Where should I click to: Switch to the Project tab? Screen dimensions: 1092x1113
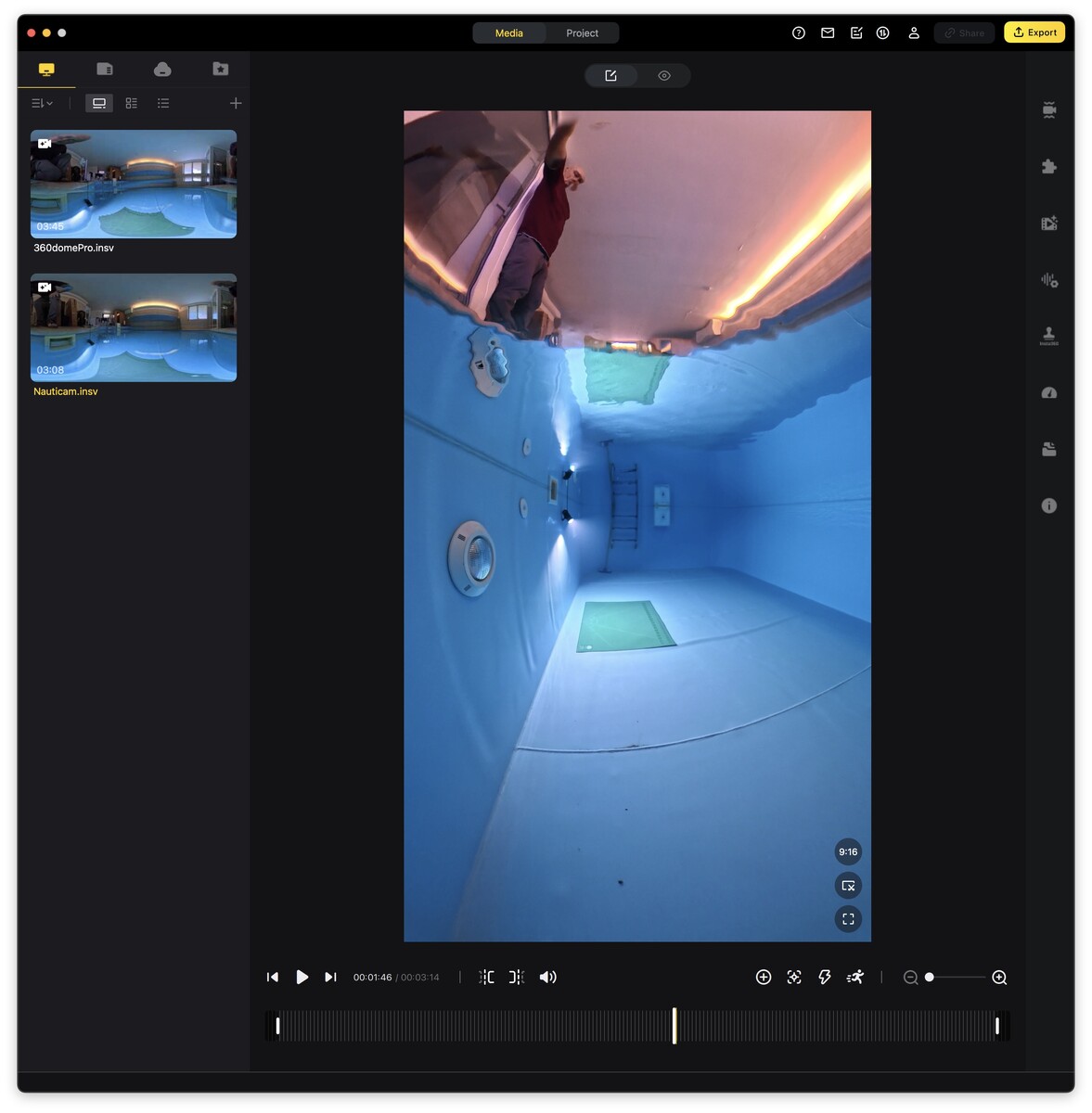(x=582, y=32)
